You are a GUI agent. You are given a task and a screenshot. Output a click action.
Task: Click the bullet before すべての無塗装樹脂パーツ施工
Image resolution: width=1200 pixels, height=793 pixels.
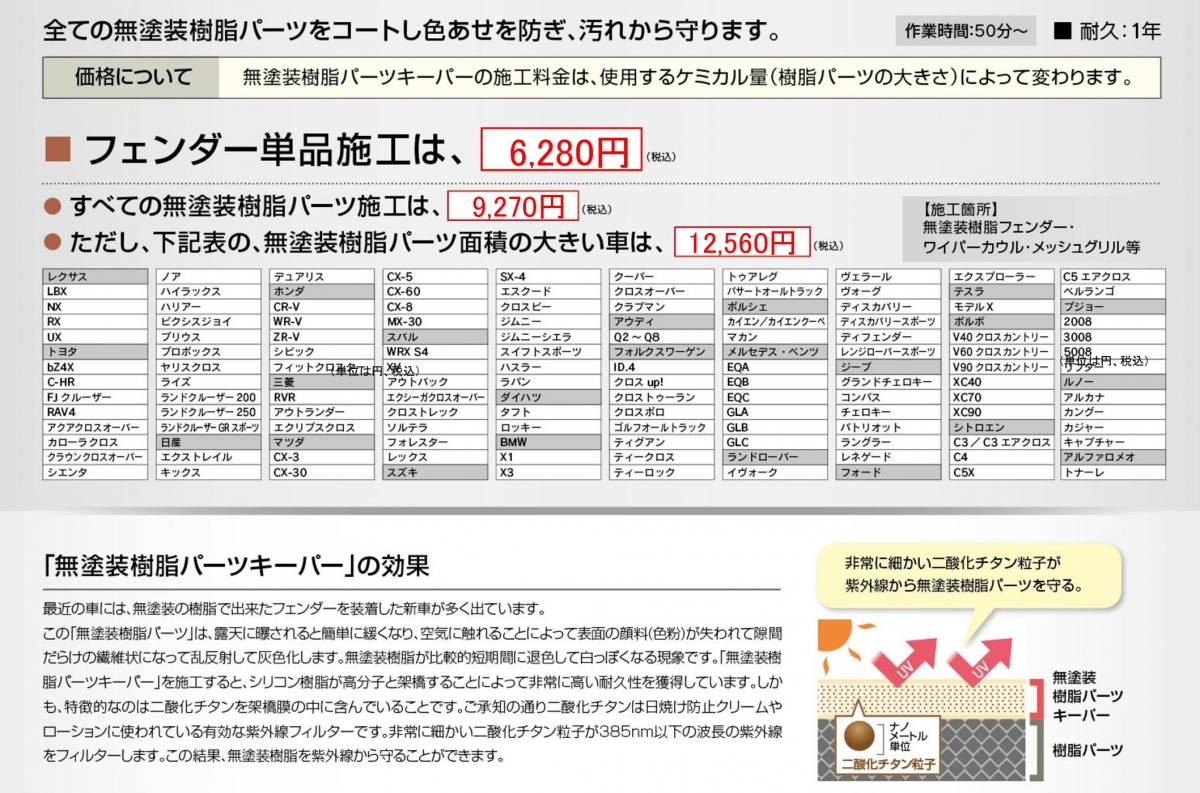pos(54,206)
